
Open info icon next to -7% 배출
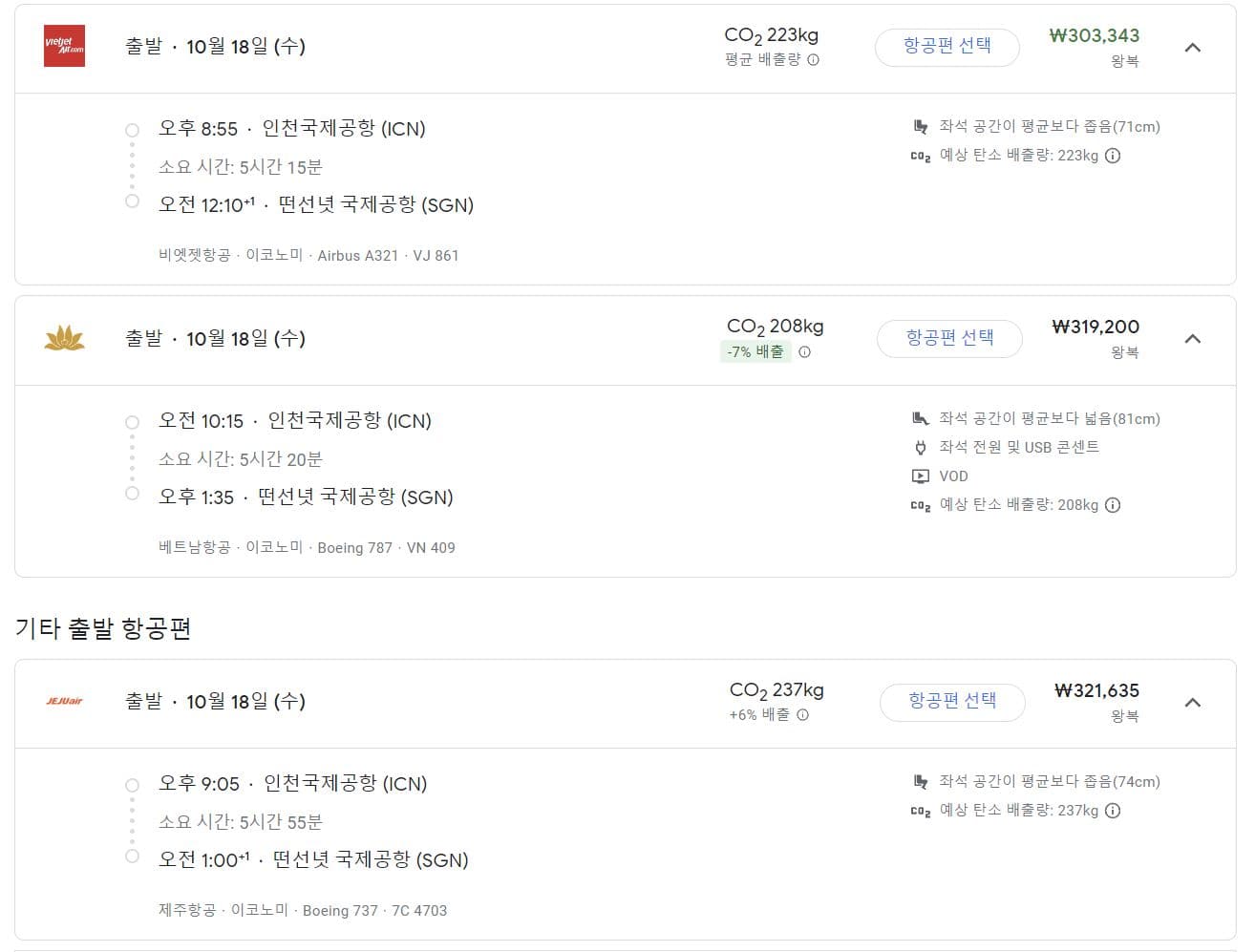[x=805, y=351]
